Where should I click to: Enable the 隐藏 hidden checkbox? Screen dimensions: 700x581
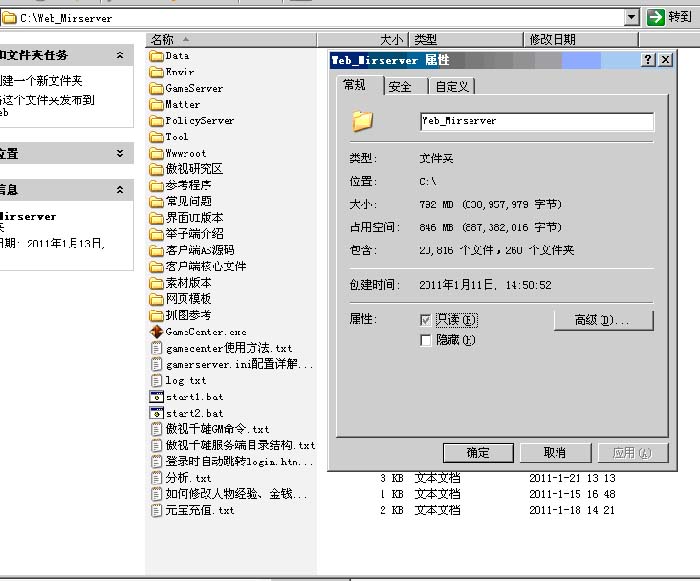[x=427, y=341]
